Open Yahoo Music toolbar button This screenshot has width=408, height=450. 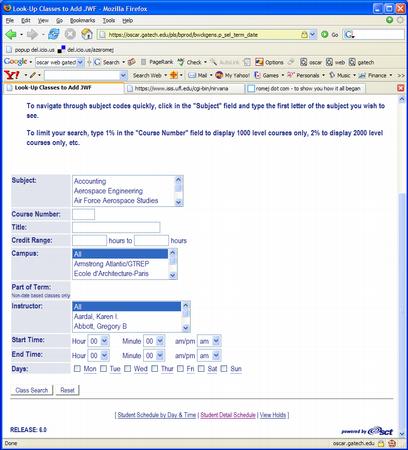(x=340, y=75)
